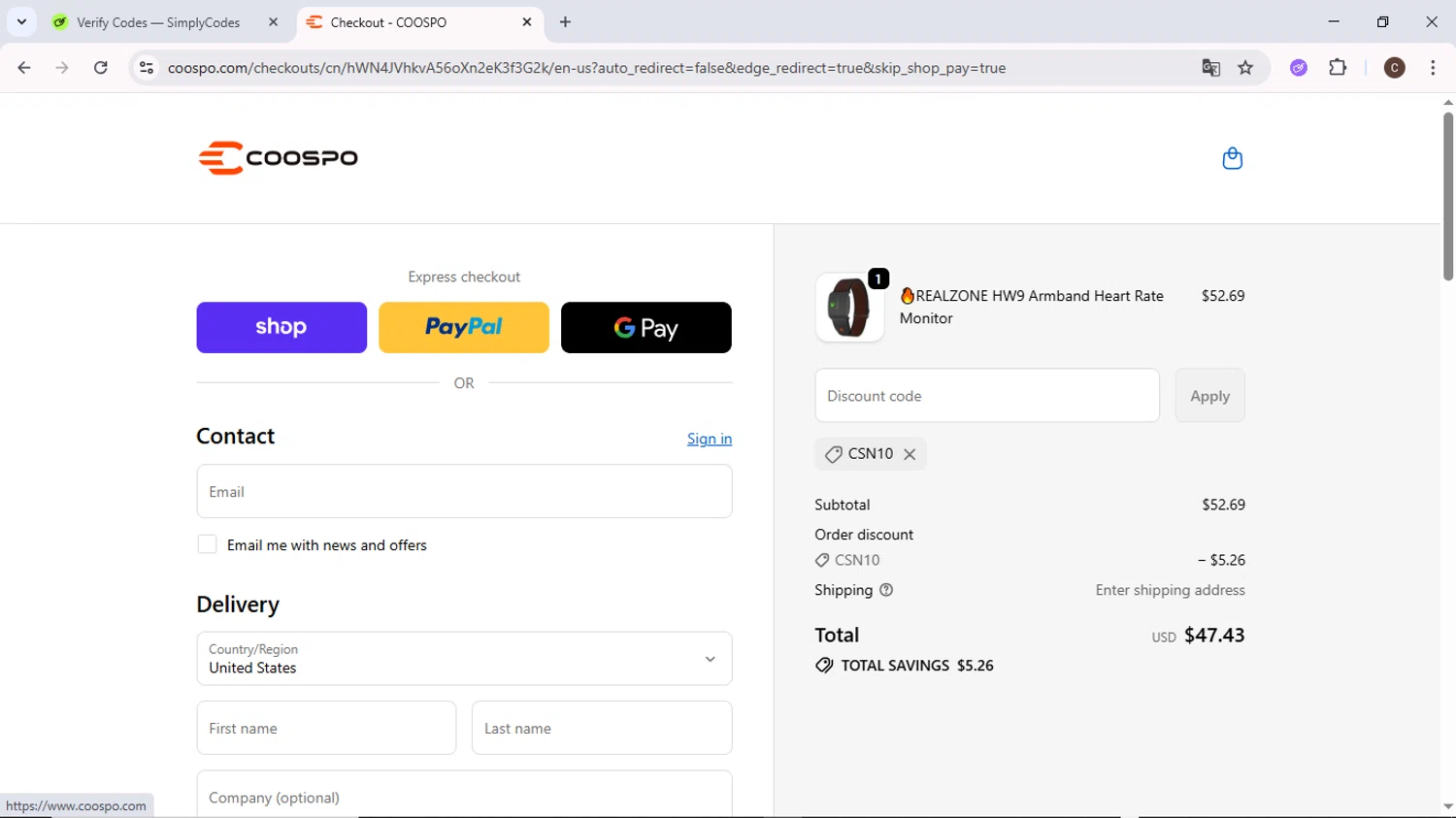The image size is (1456, 818).
Task: Click the purple extension icon in toolbar
Action: point(1299,68)
